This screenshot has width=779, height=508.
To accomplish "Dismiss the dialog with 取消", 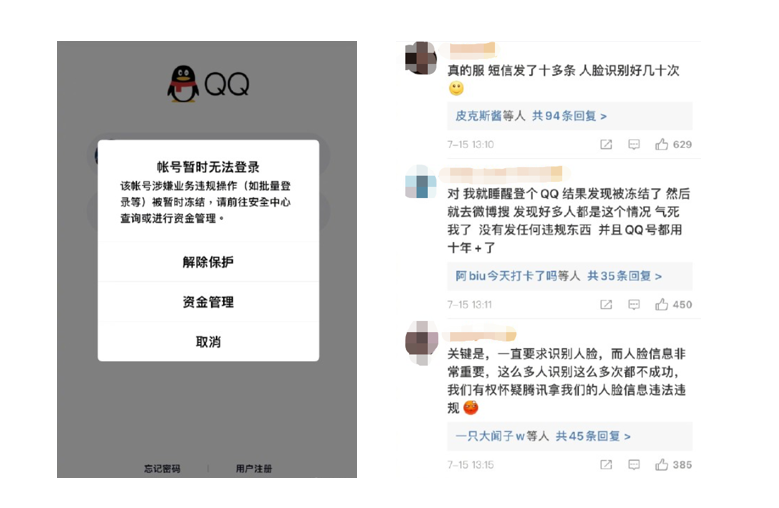I will coord(208,342).
